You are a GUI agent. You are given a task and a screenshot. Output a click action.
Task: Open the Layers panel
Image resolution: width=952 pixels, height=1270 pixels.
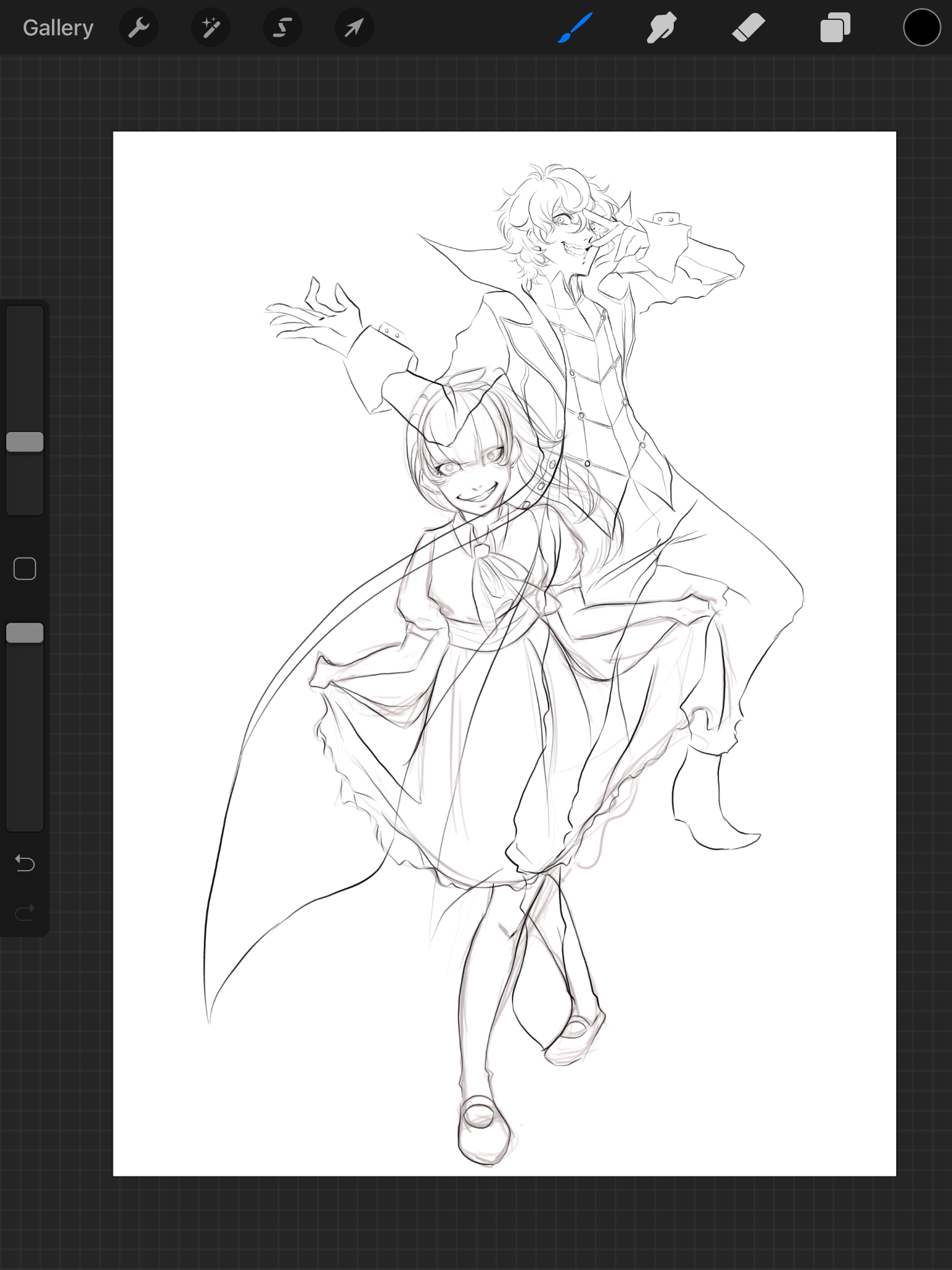coord(835,28)
